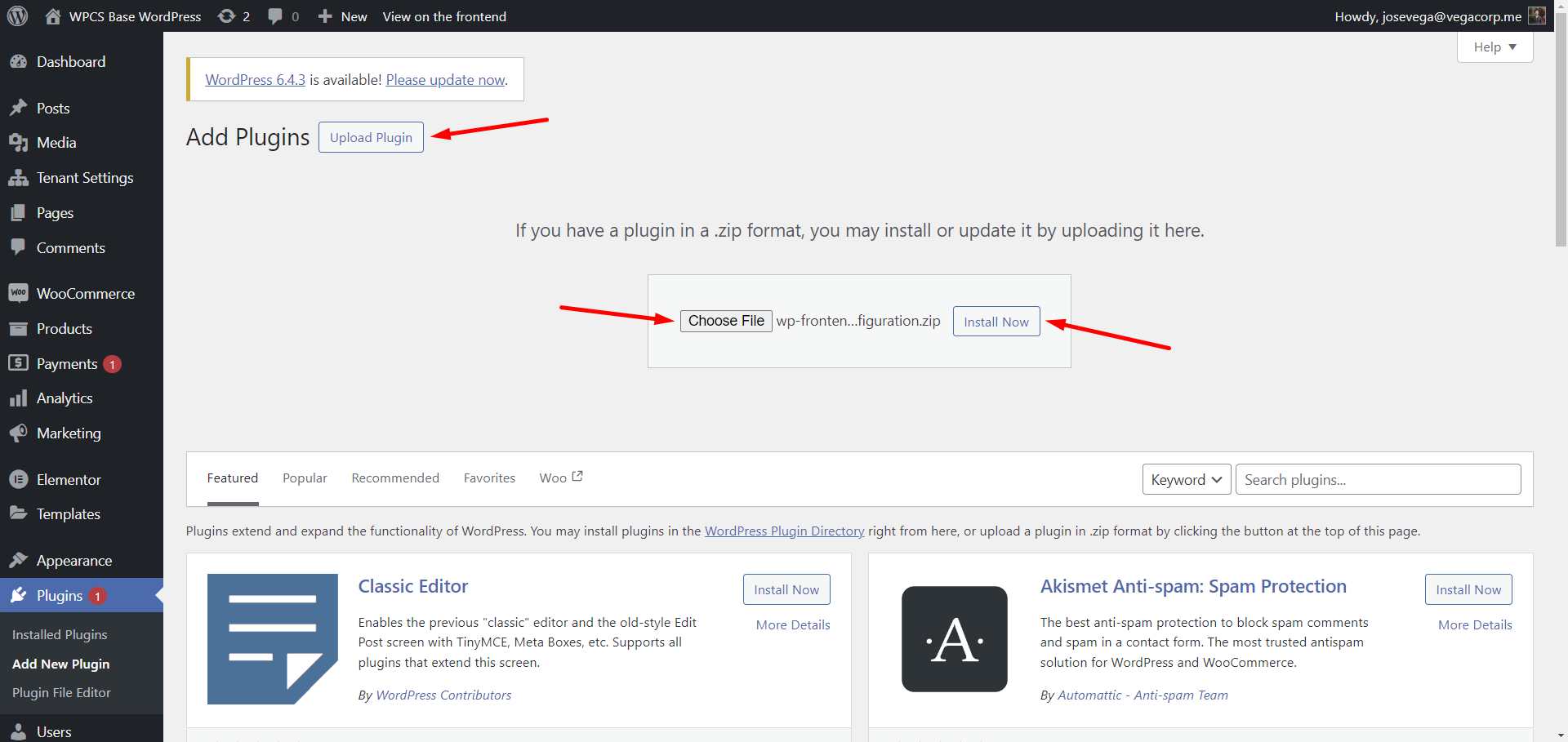1568x742 pixels.
Task: Click the Appearance brush icon
Action: coord(18,560)
